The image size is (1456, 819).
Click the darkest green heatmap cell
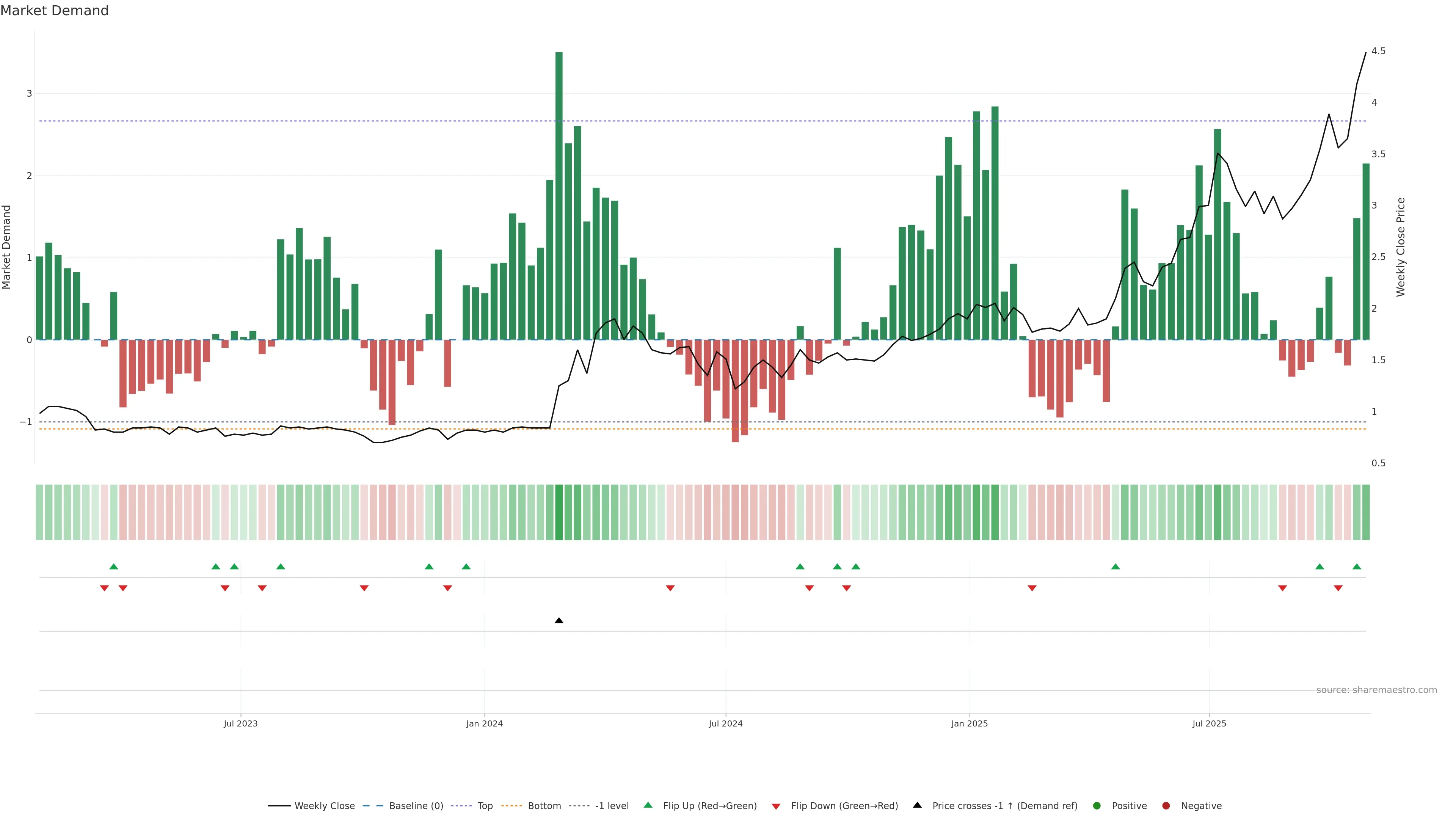[559, 512]
